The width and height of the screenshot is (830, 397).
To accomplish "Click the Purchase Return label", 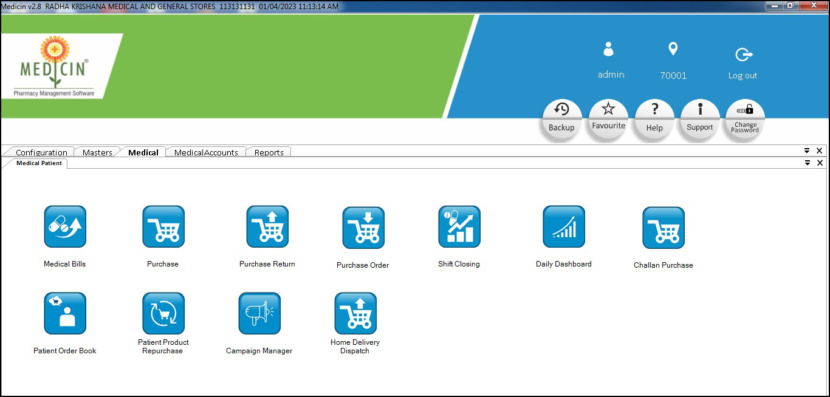I will point(267,264).
